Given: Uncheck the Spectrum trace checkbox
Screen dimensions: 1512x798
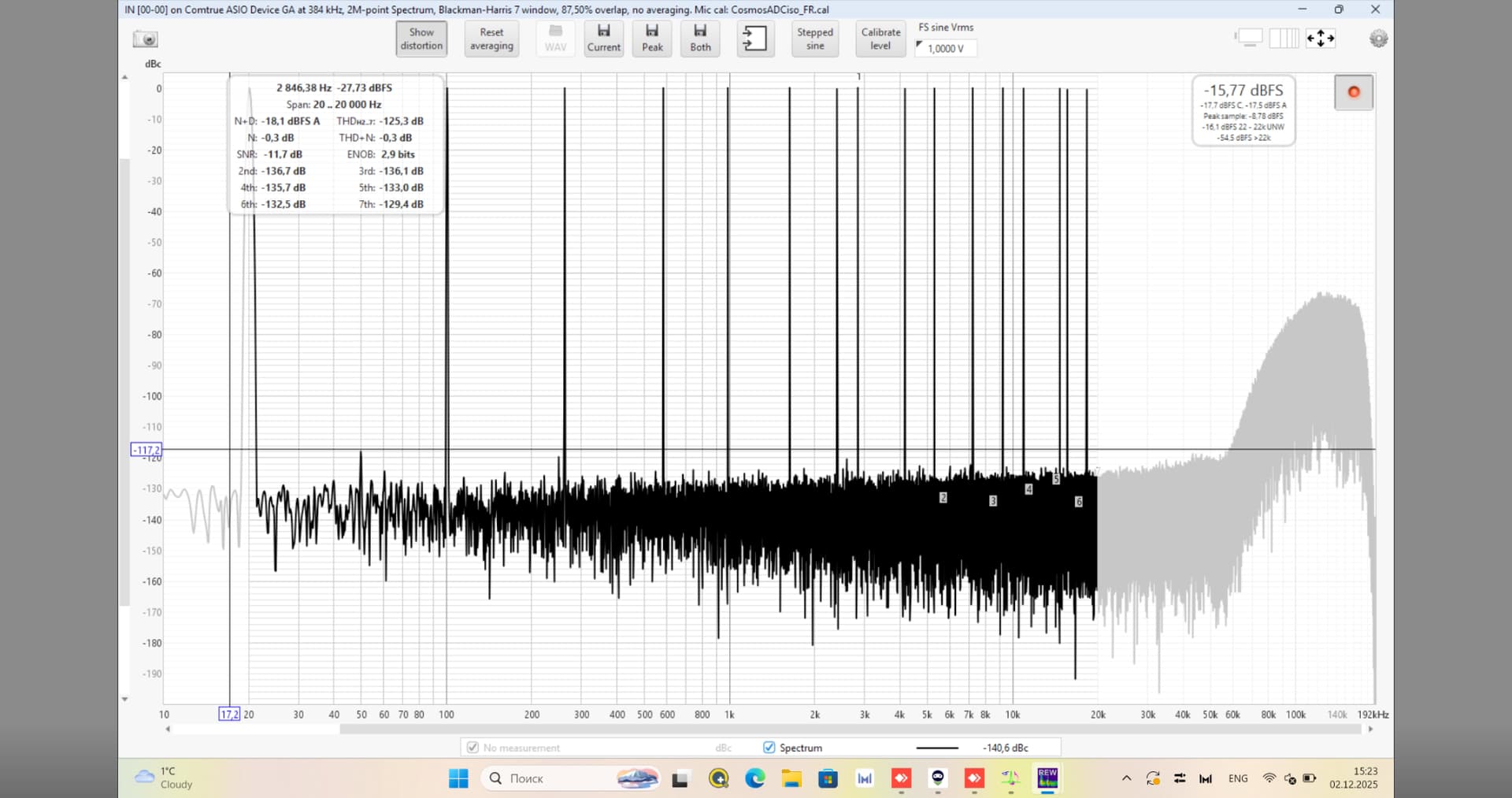Looking at the screenshot, I should tap(769, 748).
